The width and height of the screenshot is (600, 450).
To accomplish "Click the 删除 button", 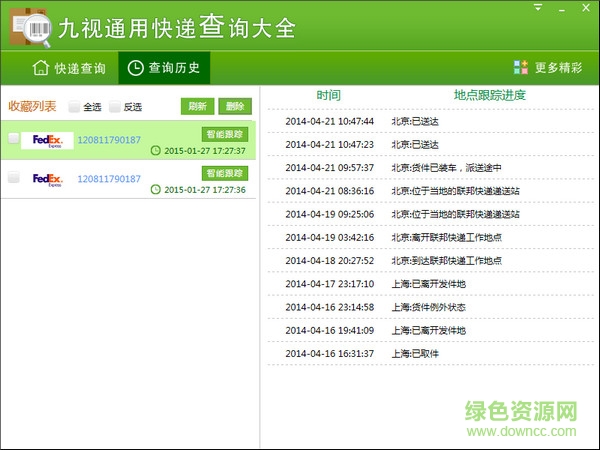I will 235,106.
